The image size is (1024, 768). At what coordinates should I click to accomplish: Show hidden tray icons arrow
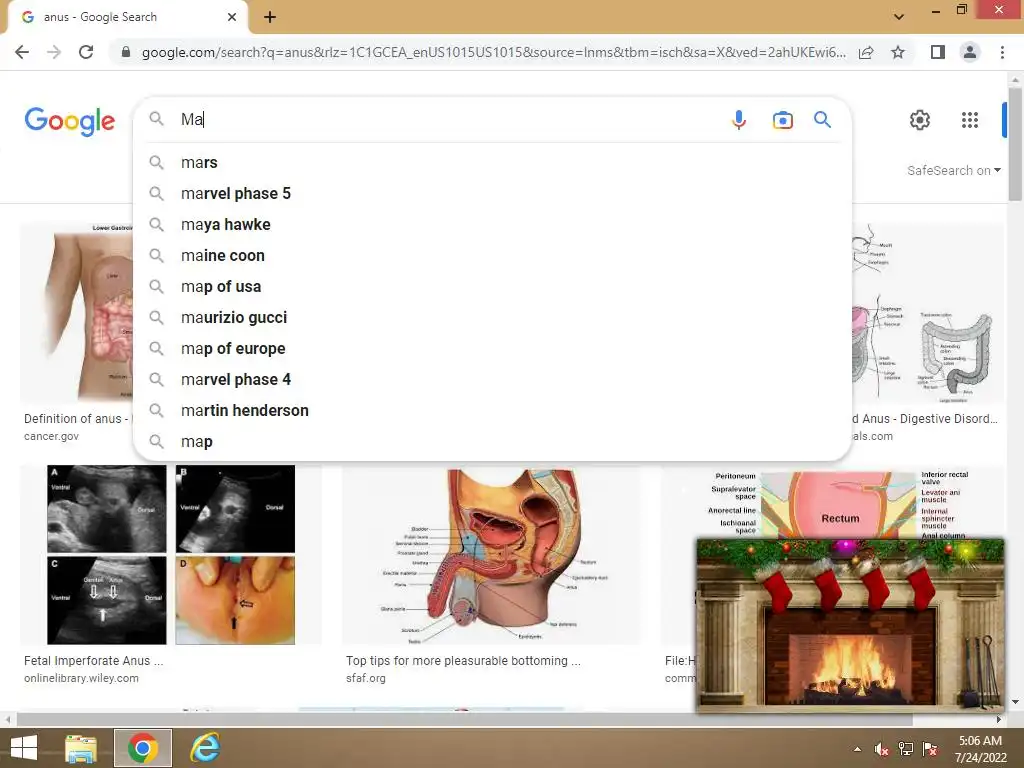(857, 749)
